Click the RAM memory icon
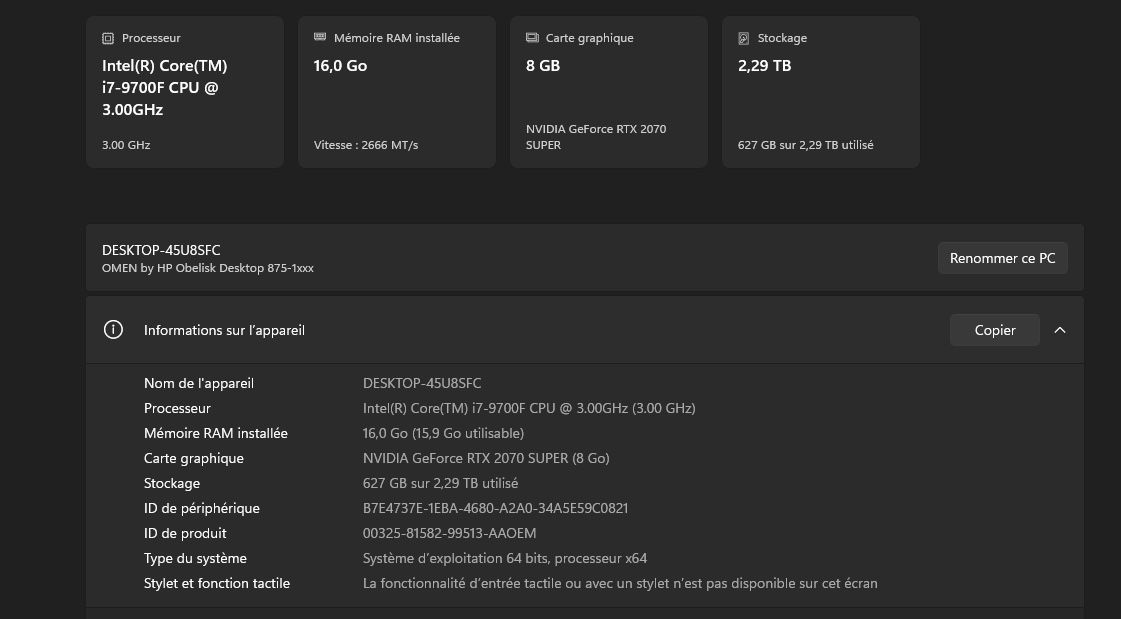This screenshot has width=1121, height=619. pyautogui.click(x=320, y=37)
